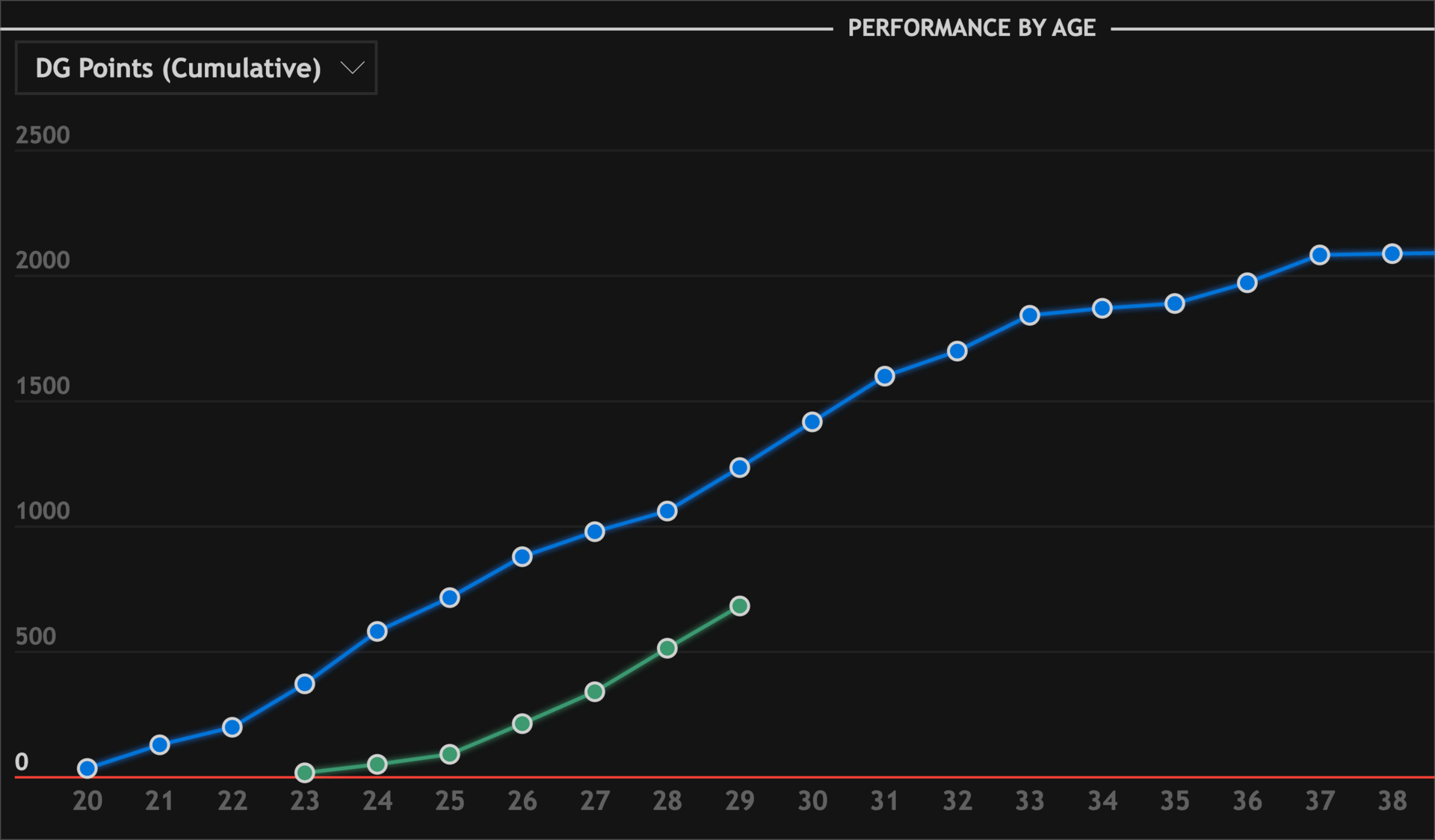This screenshot has width=1435, height=840.
Task: Click blue data point at age 29
Action: point(739,468)
